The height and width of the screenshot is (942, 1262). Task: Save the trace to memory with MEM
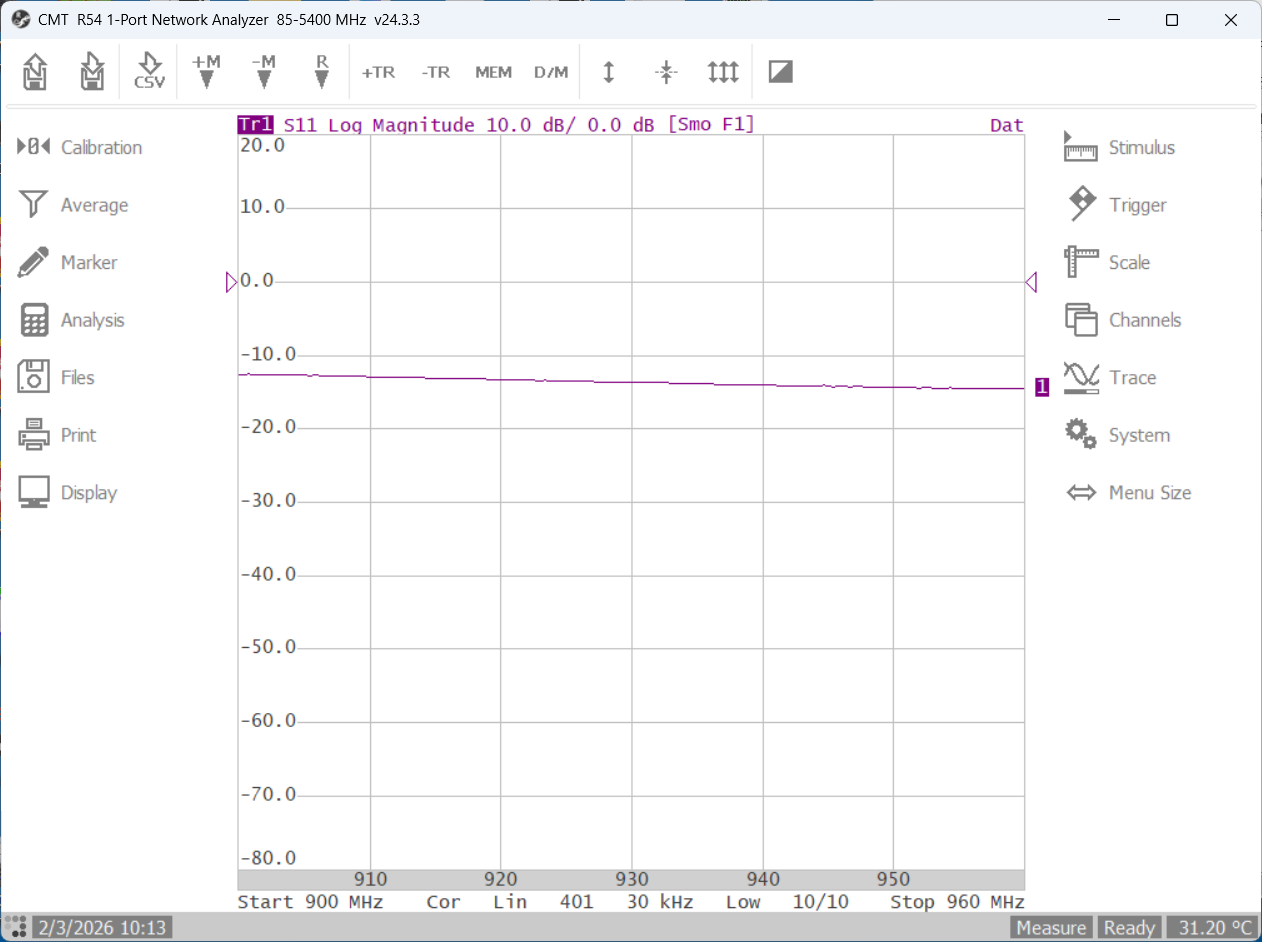pyautogui.click(x=493, y=72)
